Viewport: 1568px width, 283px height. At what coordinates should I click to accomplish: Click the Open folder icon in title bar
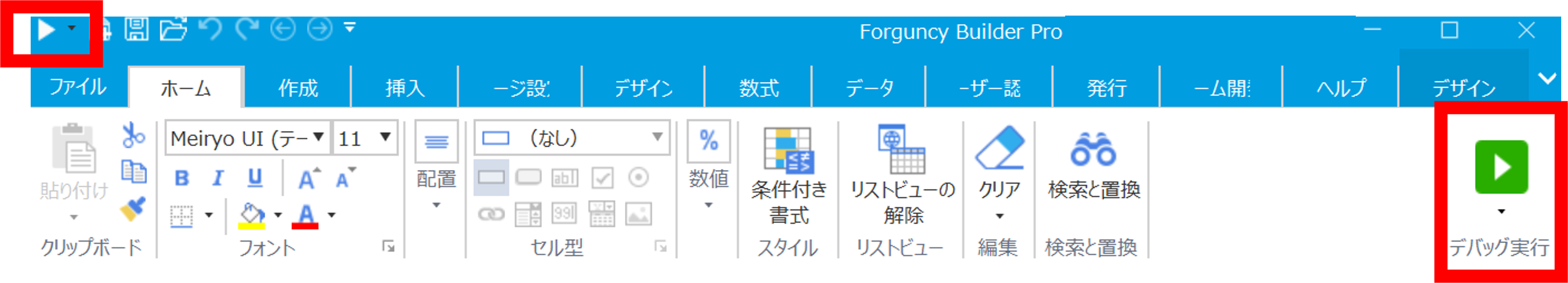tap(173, 29)
